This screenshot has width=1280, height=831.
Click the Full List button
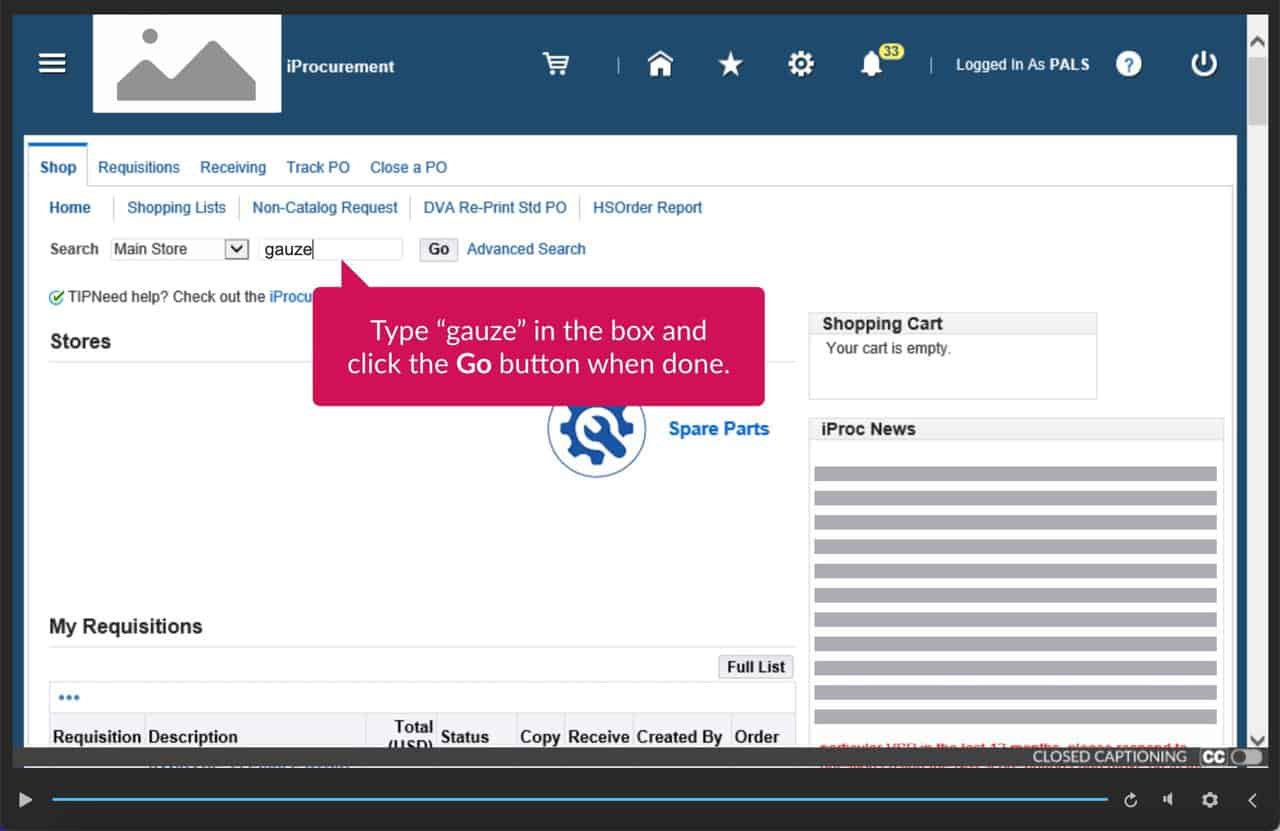pyautogui.click(x=756, y=667)
